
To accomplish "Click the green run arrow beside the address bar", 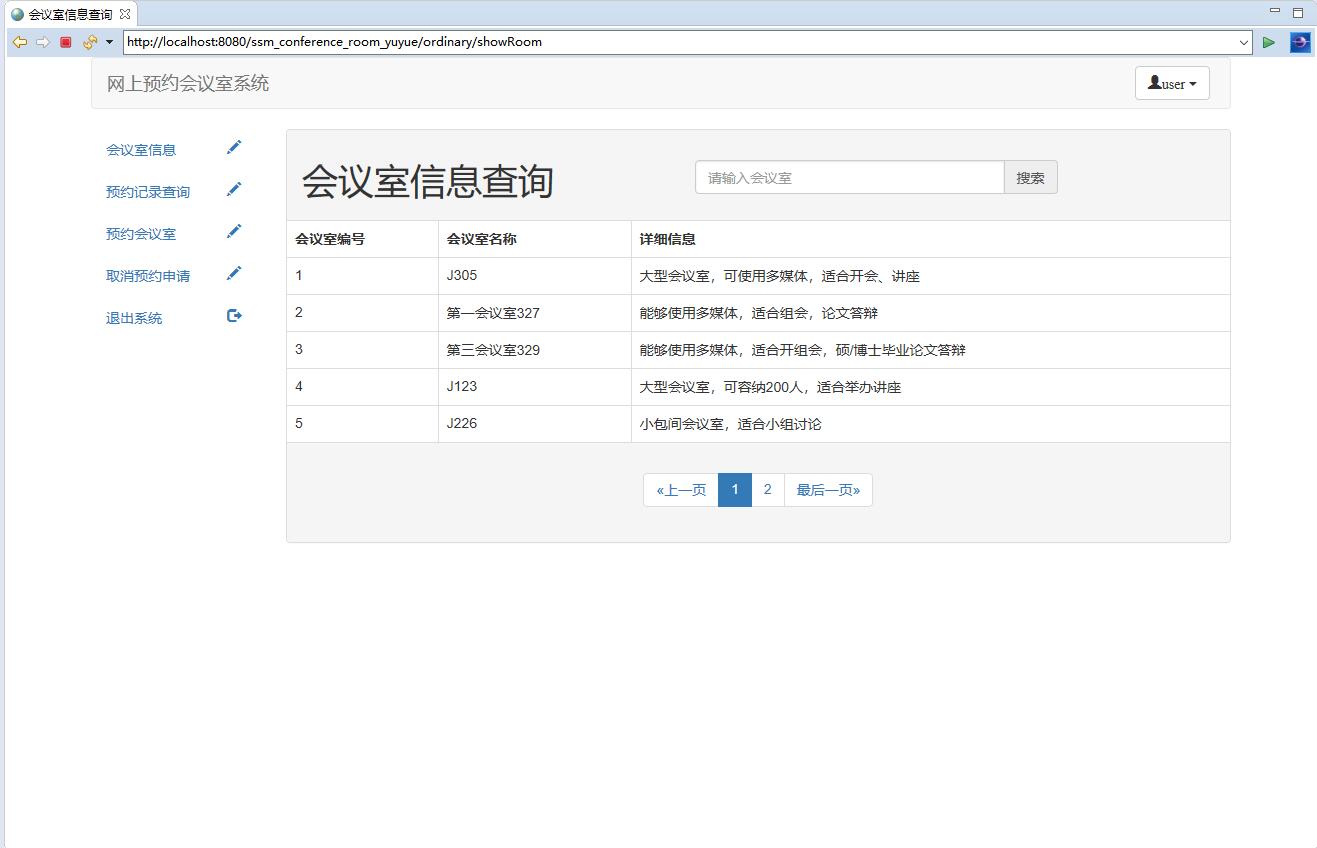I will (x=1269, y=42).
